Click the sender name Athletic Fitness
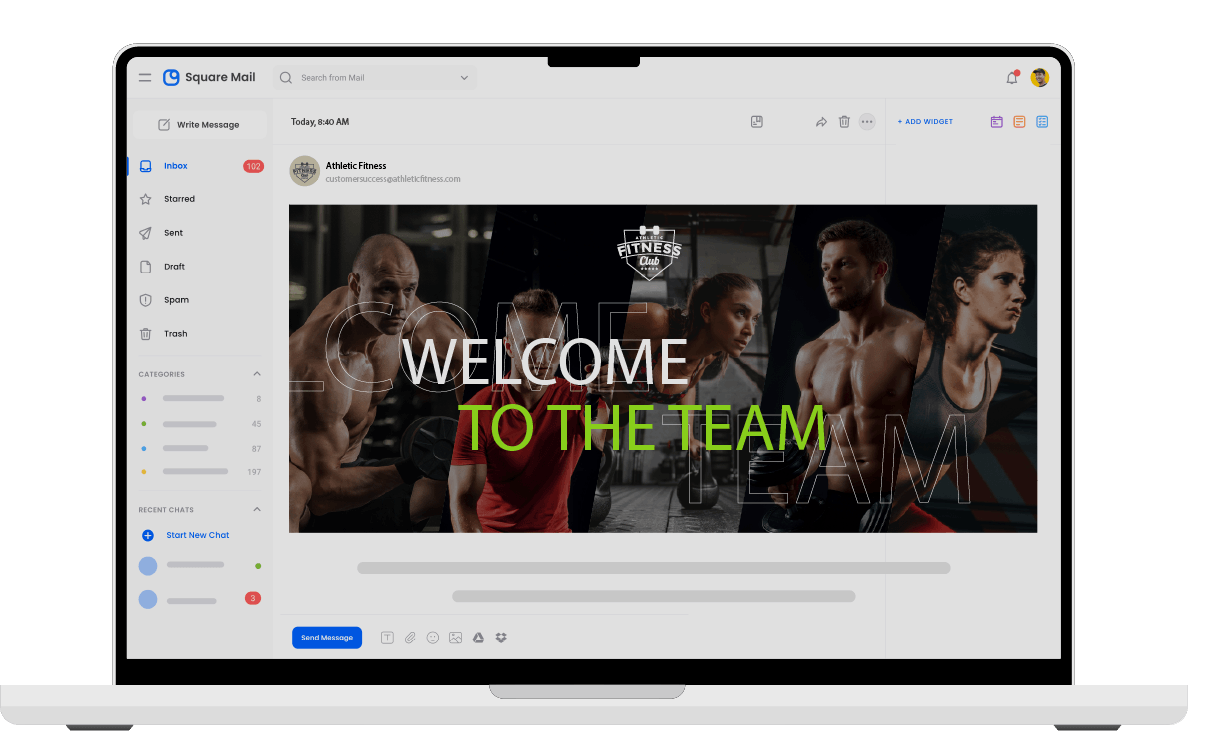 [356, 166]
